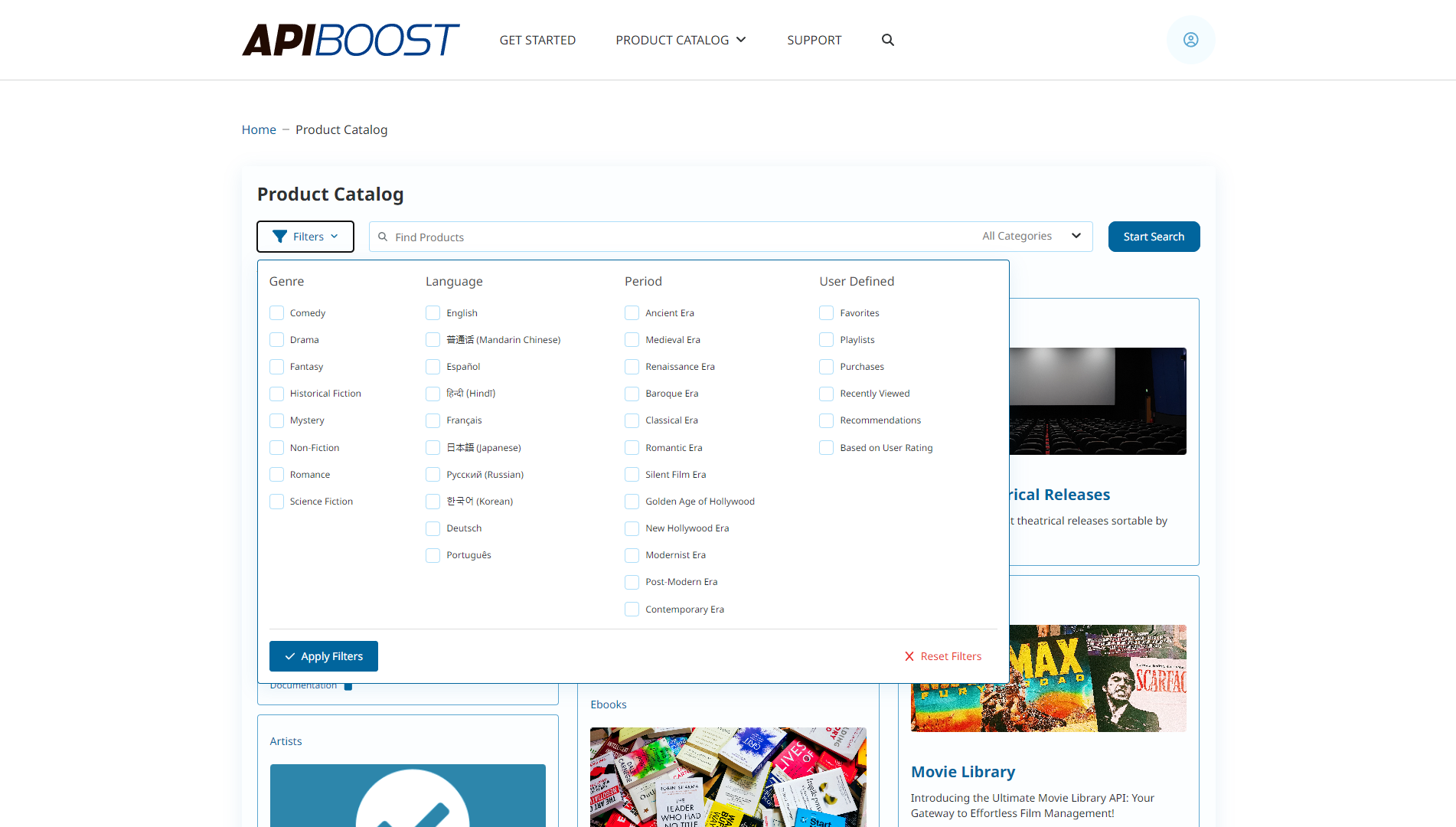The image size is (1456, 827).
Task: Open the theater screen thumbnail
Action: tap(1098, 401)
